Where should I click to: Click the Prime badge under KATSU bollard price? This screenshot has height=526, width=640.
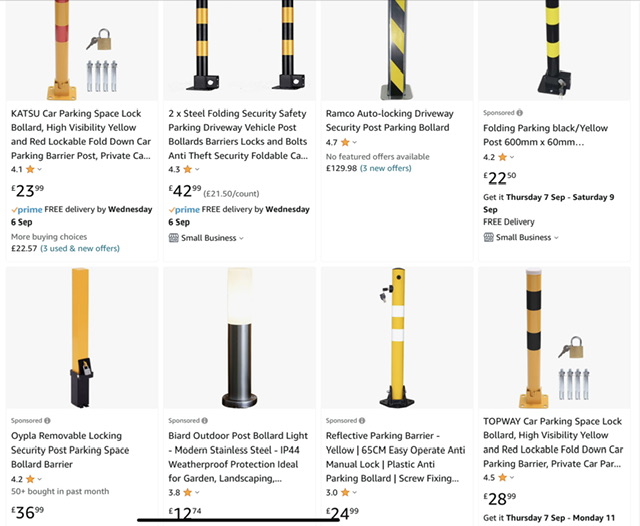[x=25, y=210]
